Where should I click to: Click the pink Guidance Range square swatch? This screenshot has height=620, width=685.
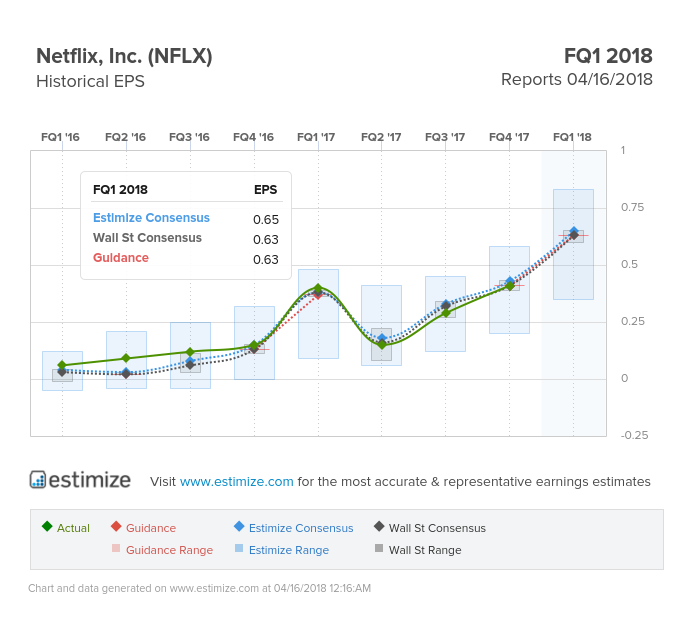click(x=116, y=548)
